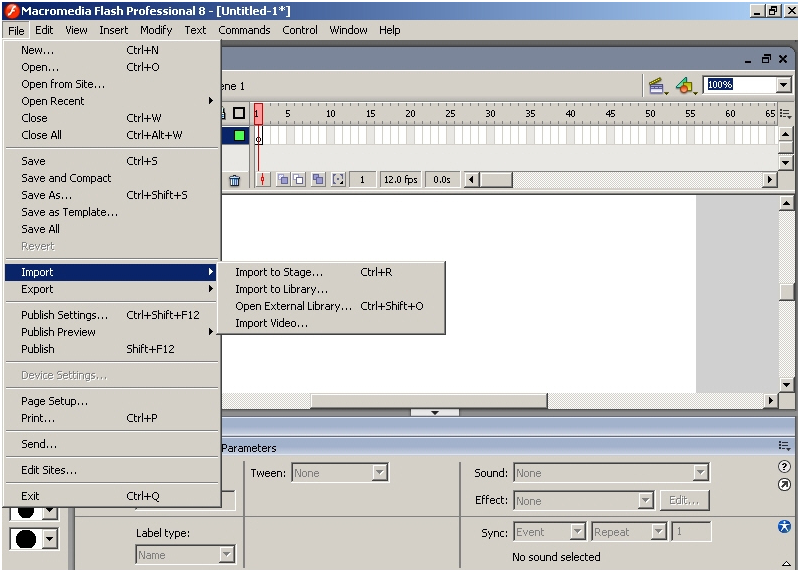798x572 pixels.
Task: Open Publish Settings...
Action: point(111,315)
